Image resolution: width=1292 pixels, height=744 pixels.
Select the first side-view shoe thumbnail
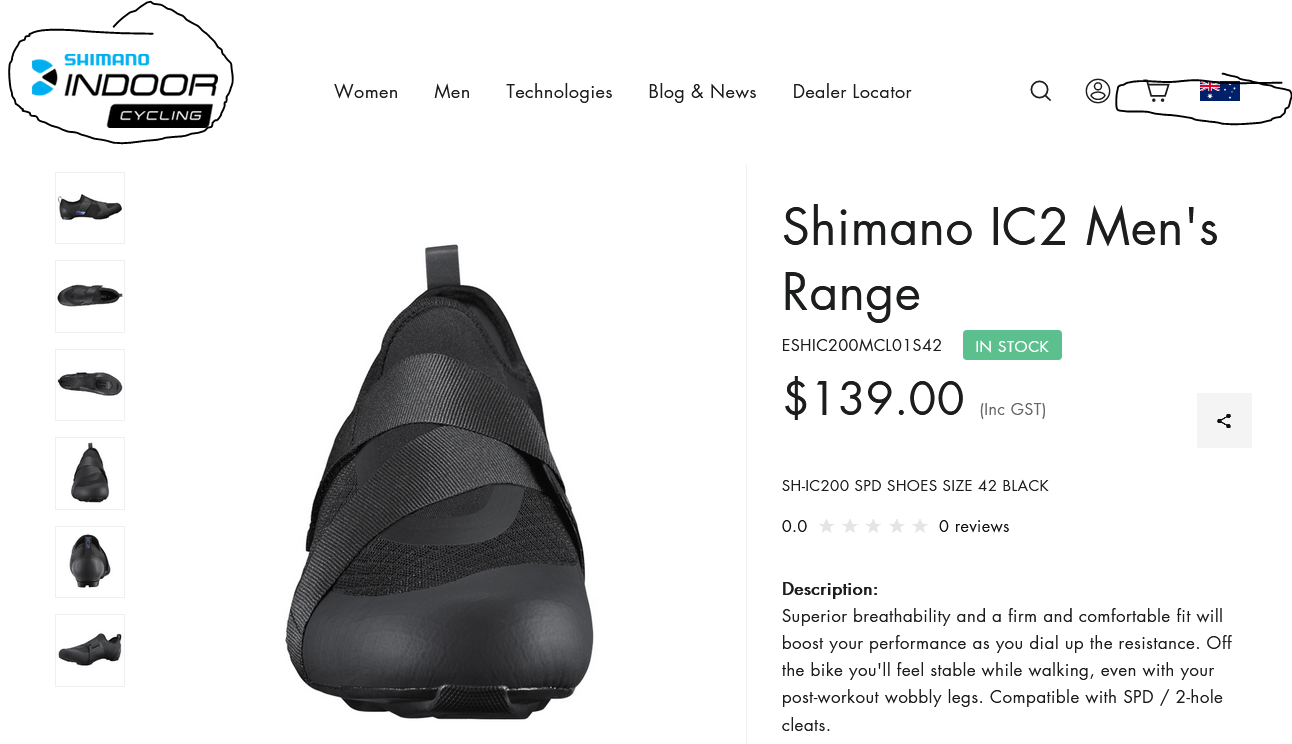(90, 208)
